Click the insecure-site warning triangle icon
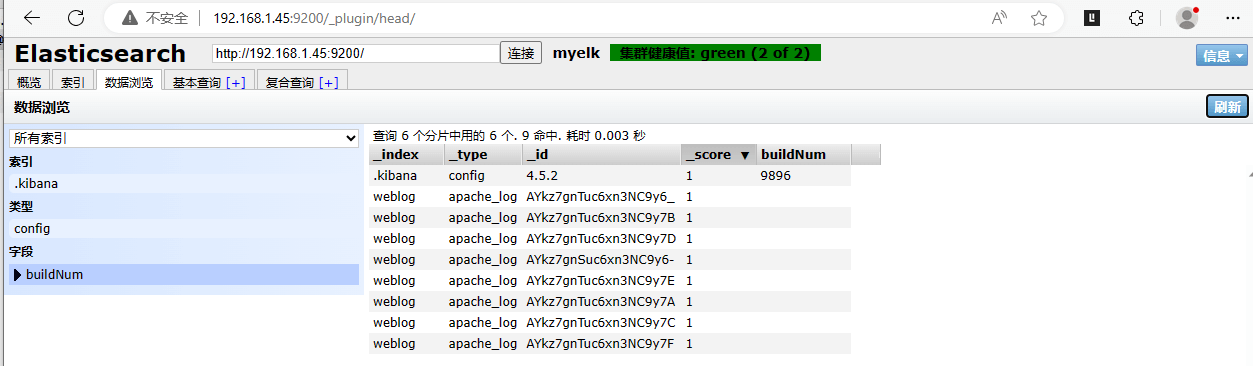Viewport: 1253px width, 366px height. (129, 18)
